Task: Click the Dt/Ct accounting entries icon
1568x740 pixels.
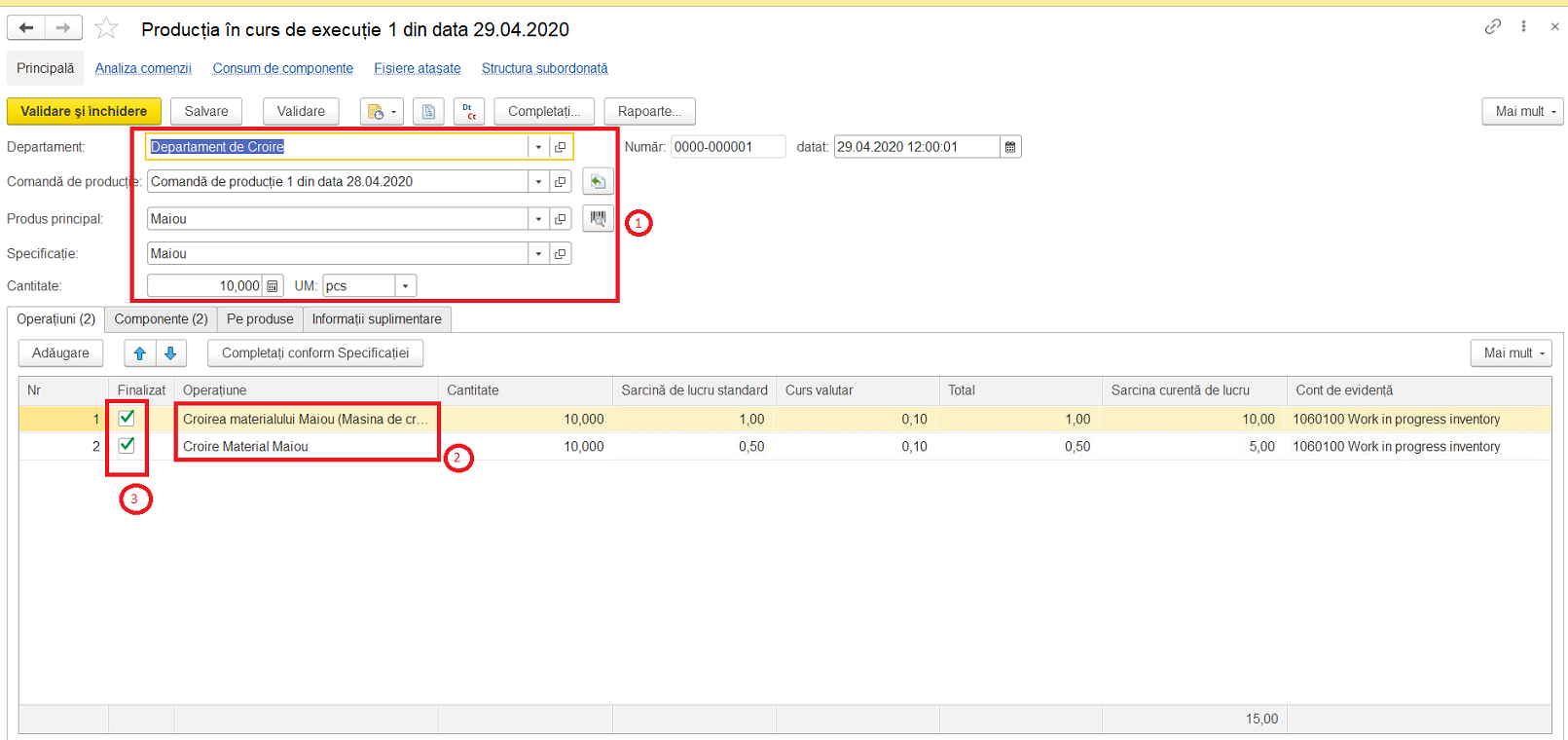Action: point(469,111)
